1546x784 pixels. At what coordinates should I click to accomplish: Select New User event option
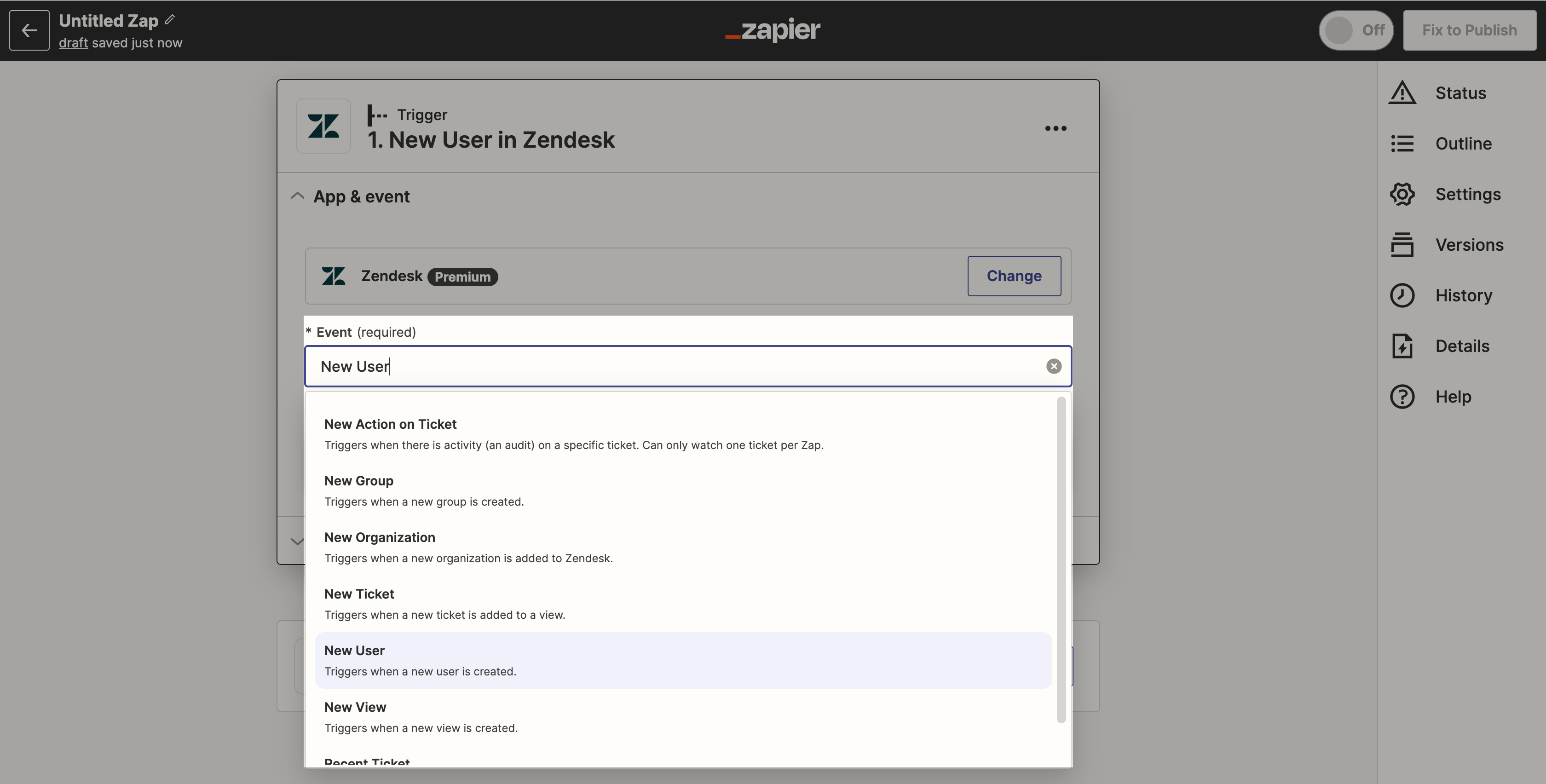pos(683,660)
